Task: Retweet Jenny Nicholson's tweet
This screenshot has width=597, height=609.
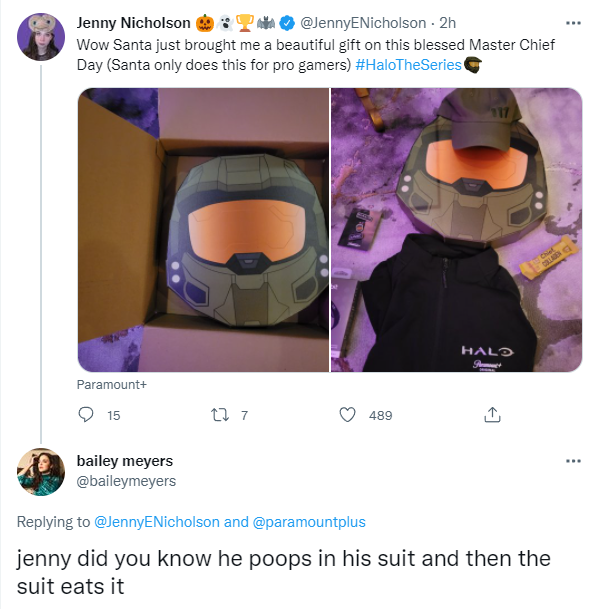Action: pyautogui.click(x=219, y=415)
